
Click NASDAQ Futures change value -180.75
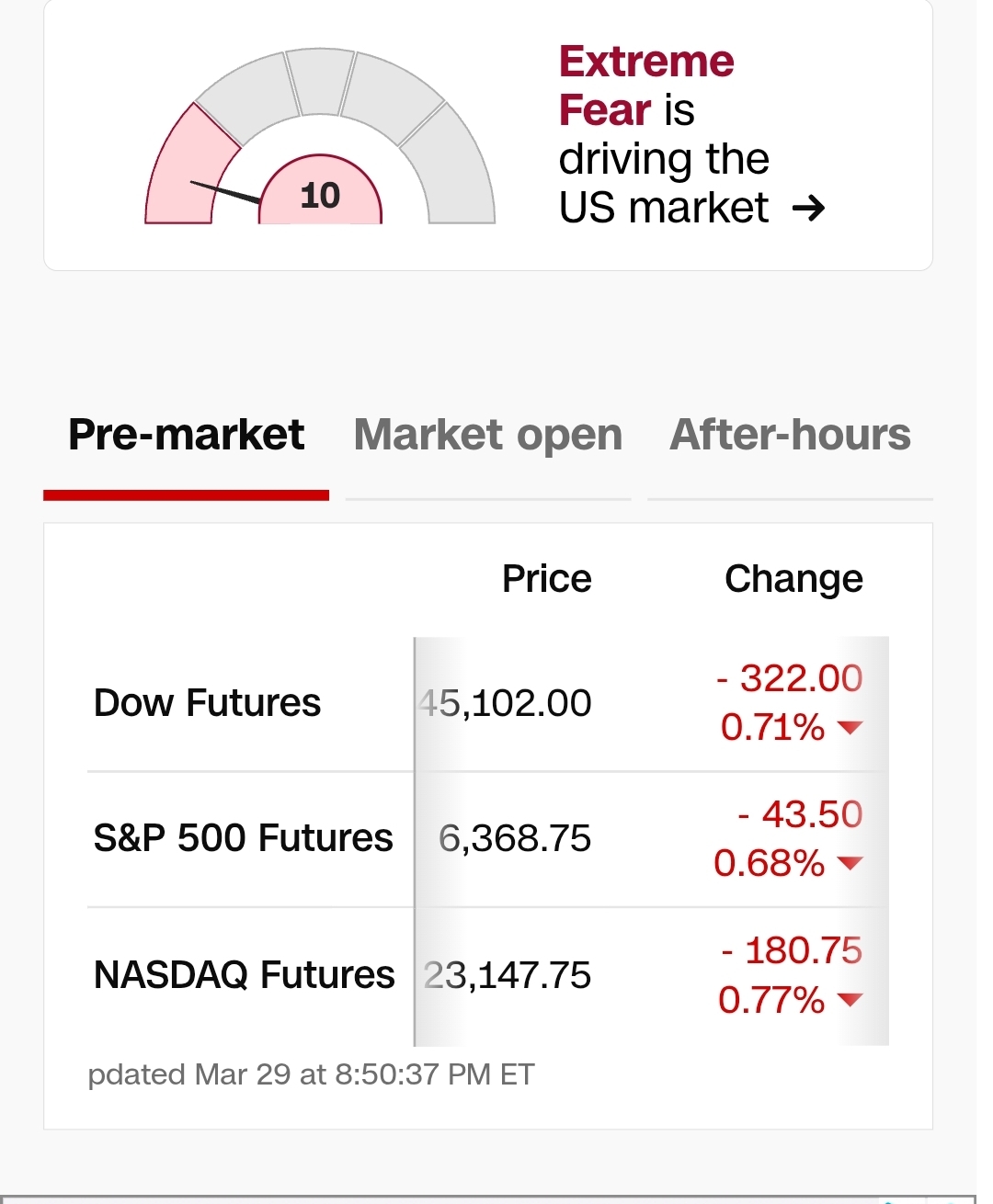792,950
